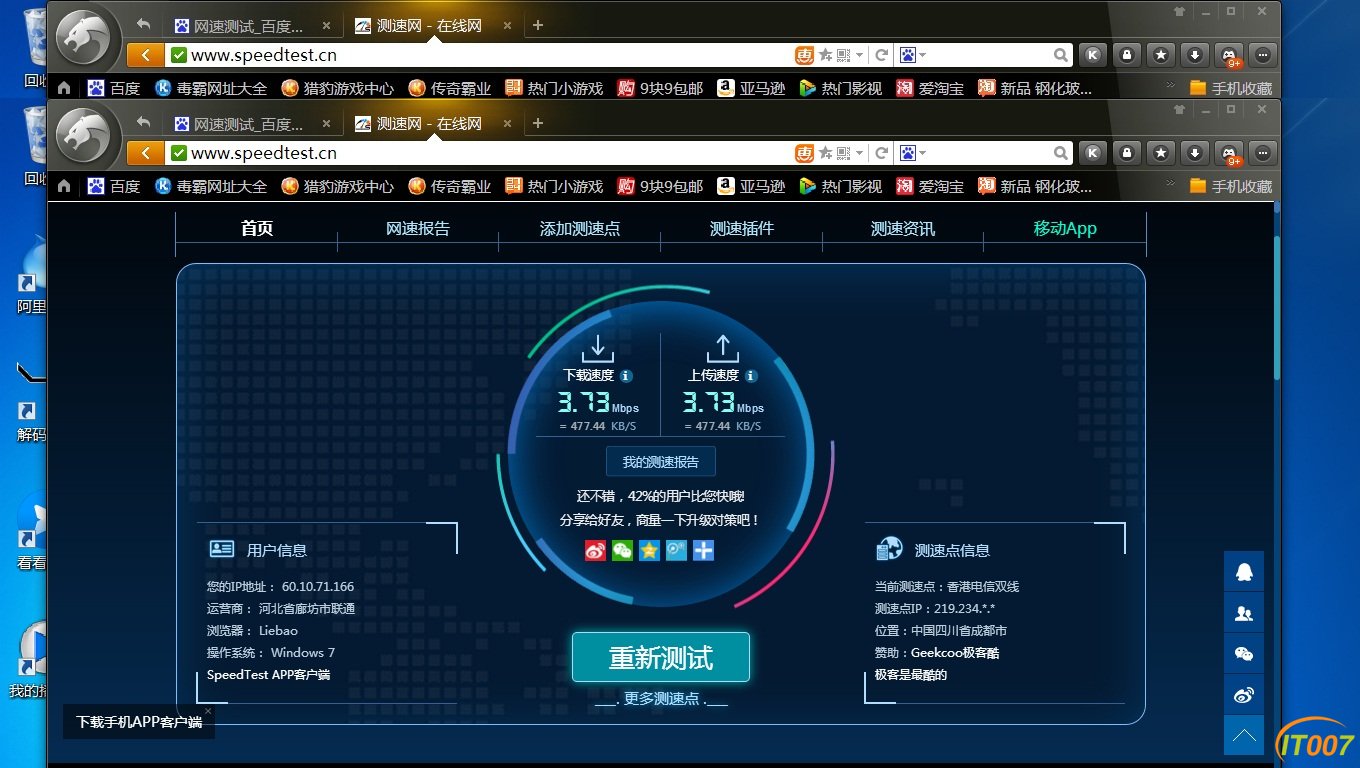Click the Liebao leopard logo in front window

83,137
